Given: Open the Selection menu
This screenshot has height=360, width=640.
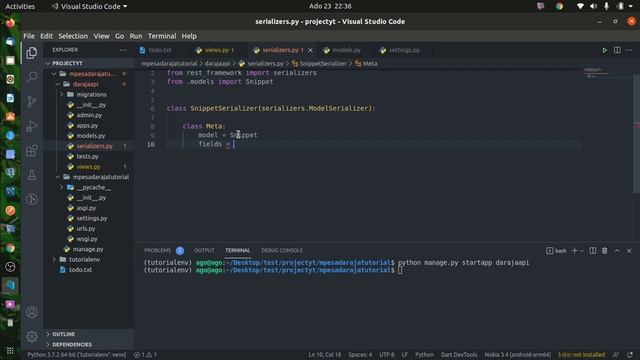Looking at the screenshot, I should (x=73, y=36).
